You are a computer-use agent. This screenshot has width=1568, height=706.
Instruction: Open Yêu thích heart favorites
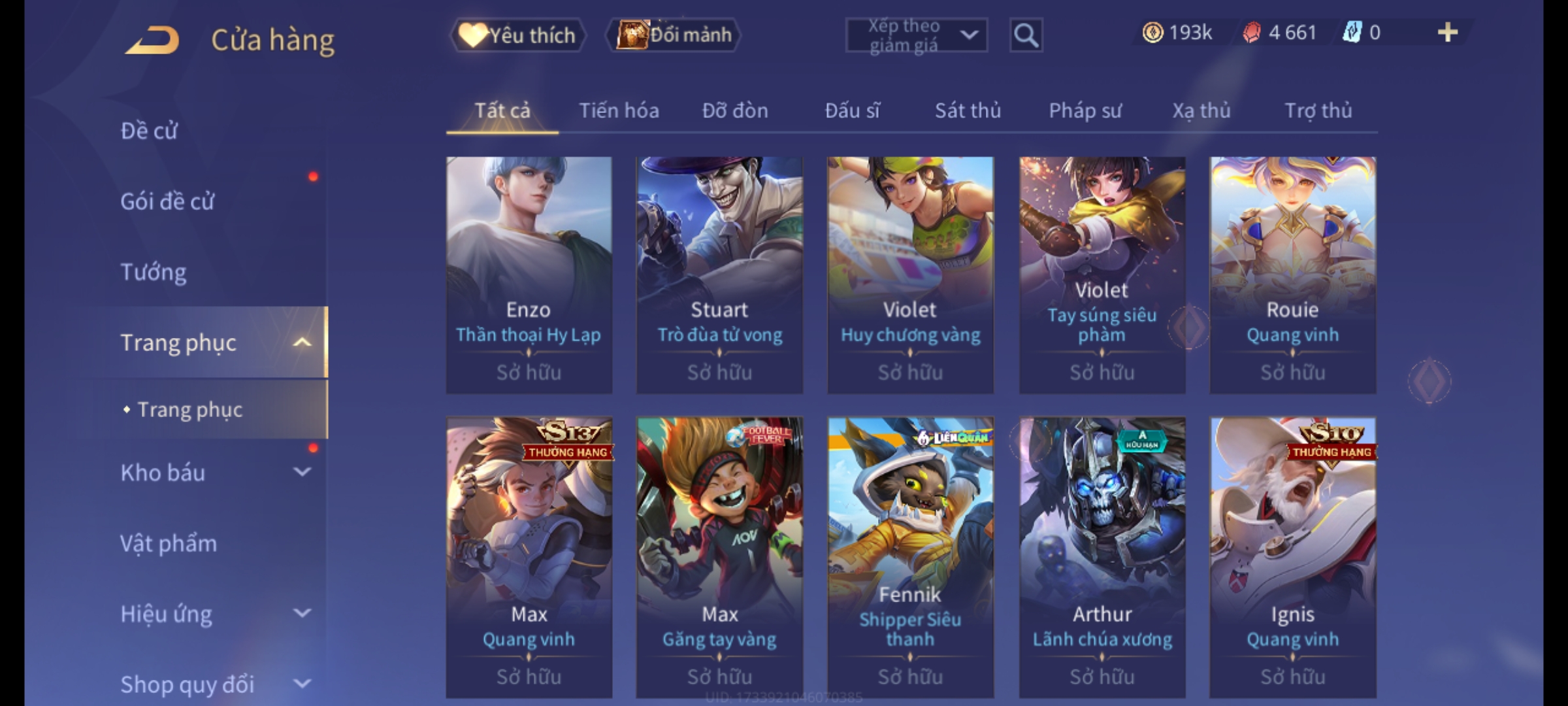[517, 35]
